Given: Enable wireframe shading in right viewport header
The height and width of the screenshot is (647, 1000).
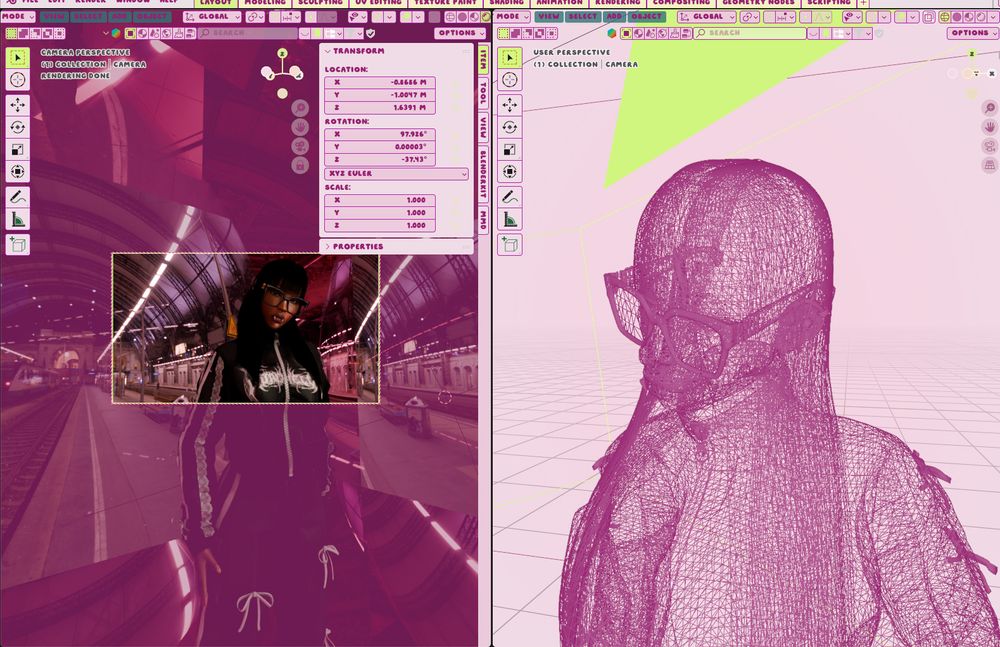Looking at the screenshot, I should [x=945, y=17].
